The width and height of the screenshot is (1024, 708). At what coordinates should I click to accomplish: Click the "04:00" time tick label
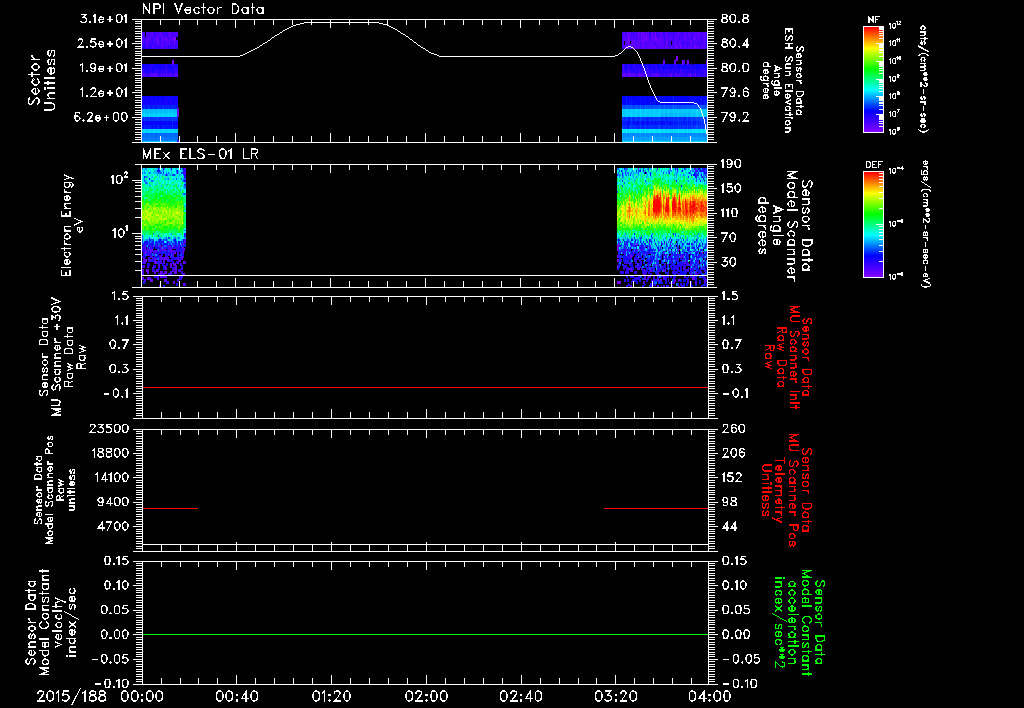(x=710, y=696)
